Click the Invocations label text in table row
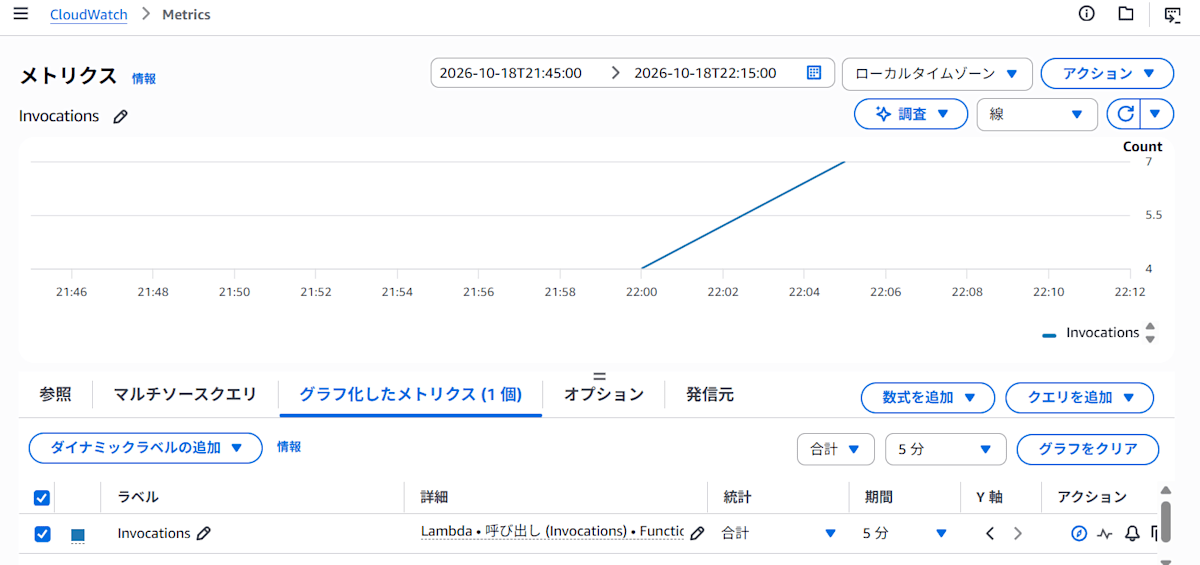The image size is (1200, 565). tap(154, 533)
